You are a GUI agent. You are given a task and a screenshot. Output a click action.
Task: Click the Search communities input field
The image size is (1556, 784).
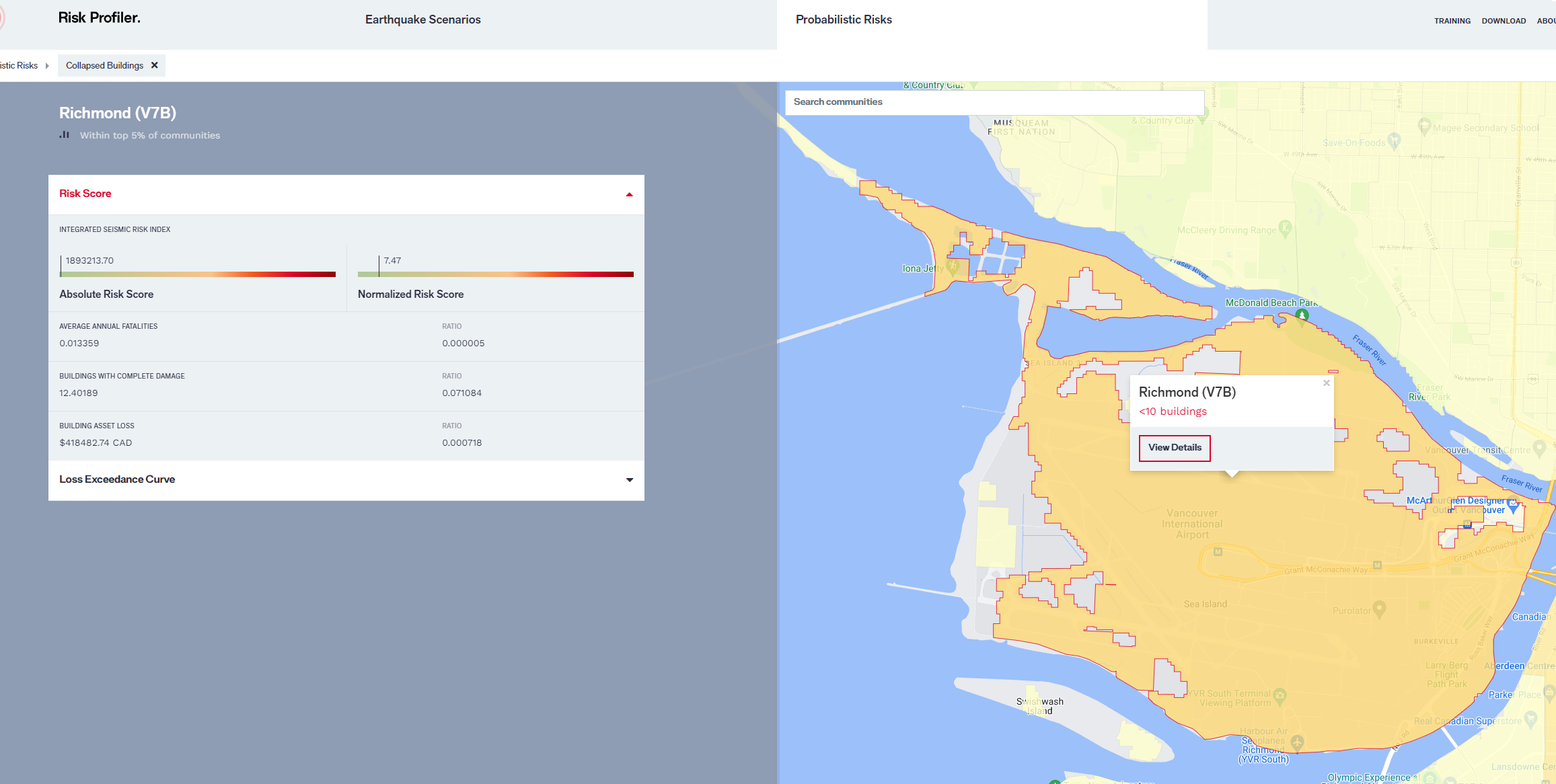(x=994, y=102)
